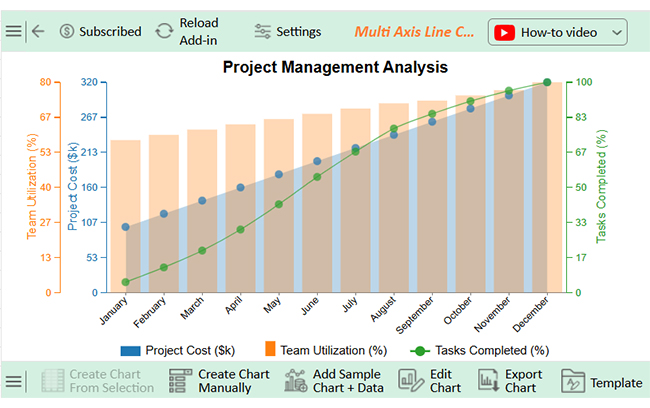Open Settings sliders icon

coord(262,31)
